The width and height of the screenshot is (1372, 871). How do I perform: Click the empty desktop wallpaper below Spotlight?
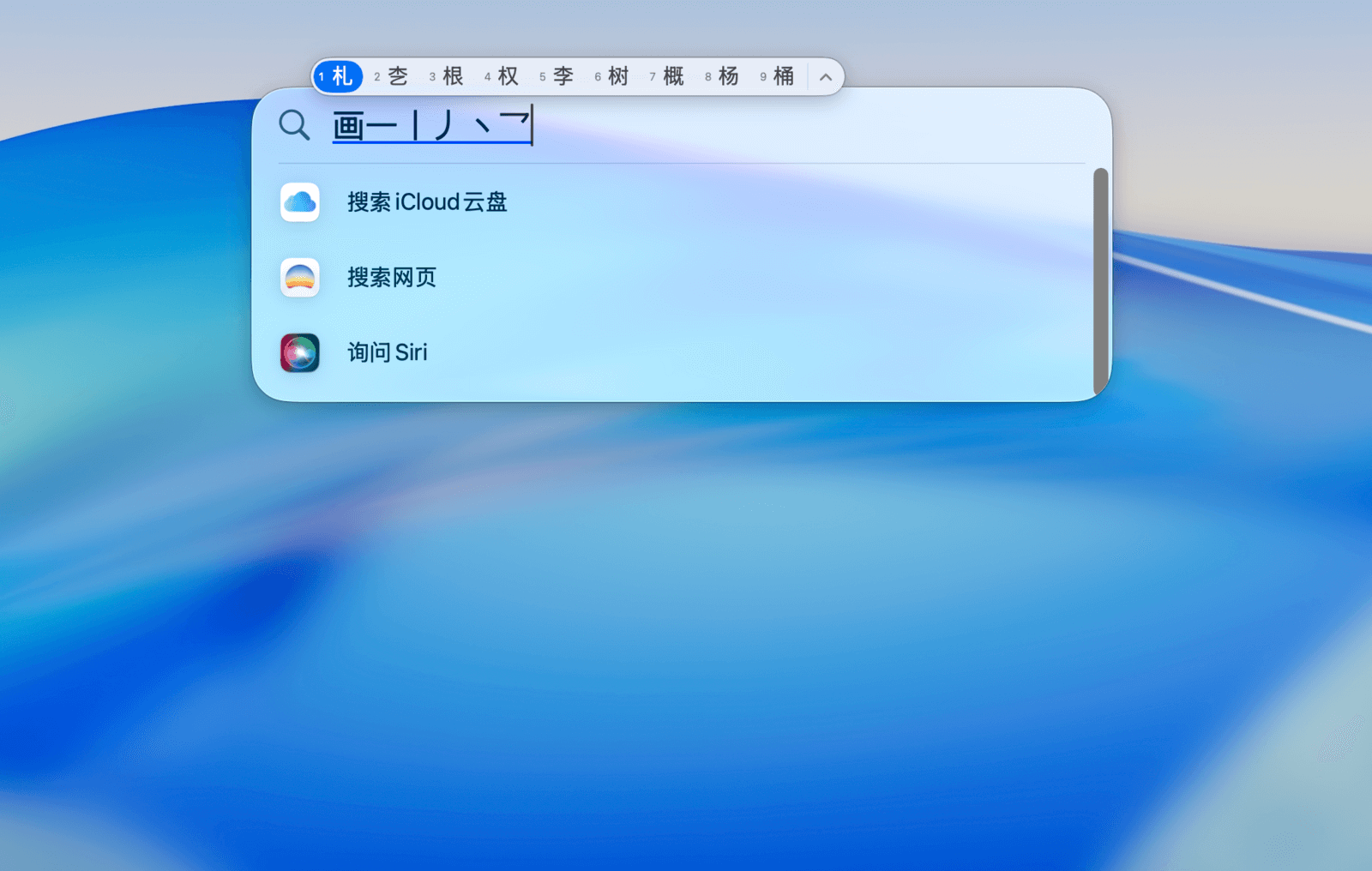click(x=686, y=643)
